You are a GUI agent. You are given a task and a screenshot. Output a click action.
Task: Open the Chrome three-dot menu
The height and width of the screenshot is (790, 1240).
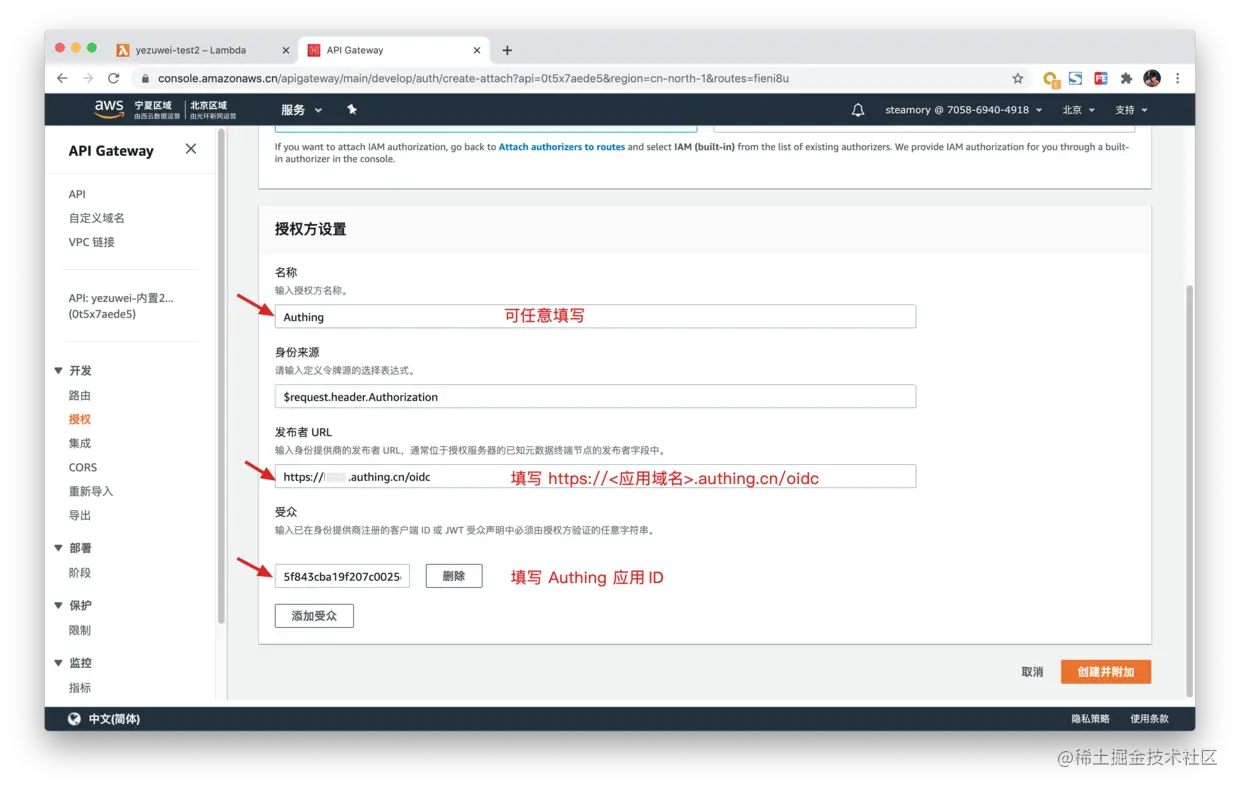click(x=1178, y=78)
